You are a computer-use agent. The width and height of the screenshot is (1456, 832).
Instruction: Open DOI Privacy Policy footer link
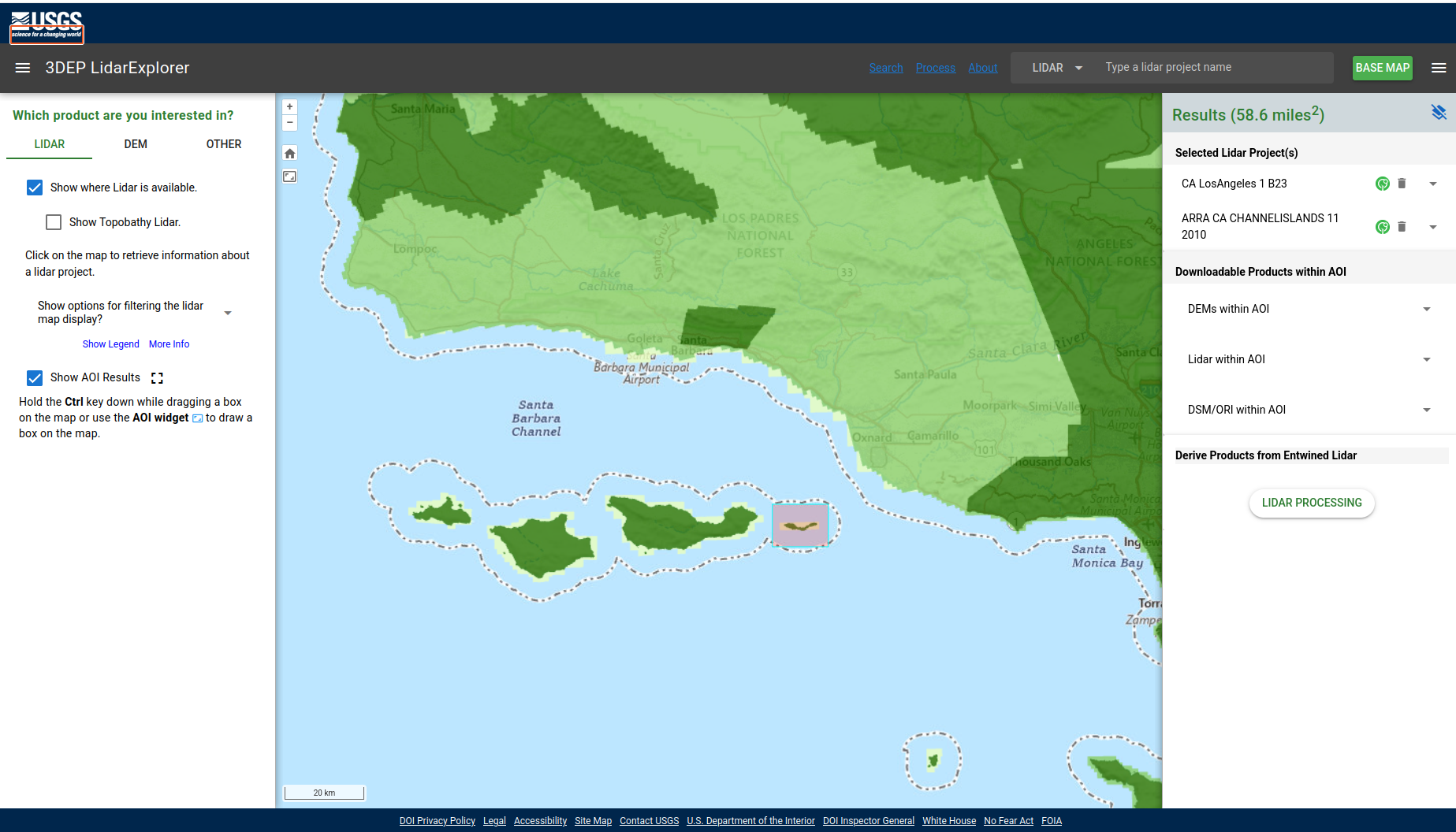click(x=438, y=821)
